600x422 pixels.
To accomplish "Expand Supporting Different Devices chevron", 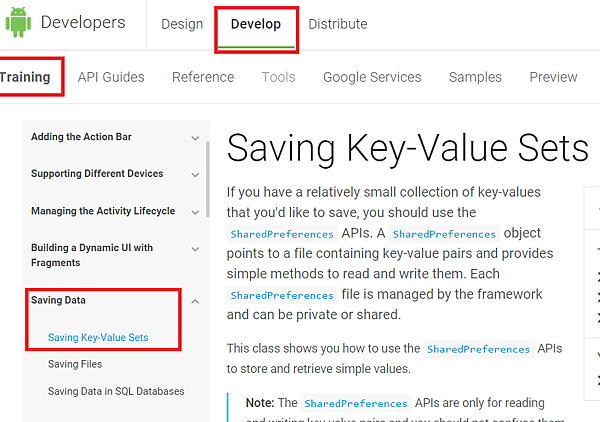I will pos(195,175).
